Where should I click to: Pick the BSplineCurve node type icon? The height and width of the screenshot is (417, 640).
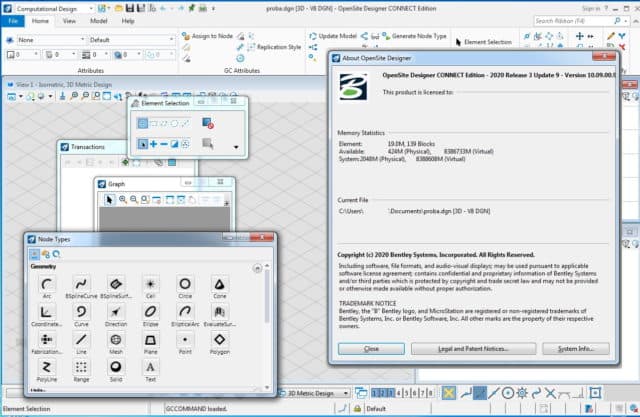(x=81, y=285)
